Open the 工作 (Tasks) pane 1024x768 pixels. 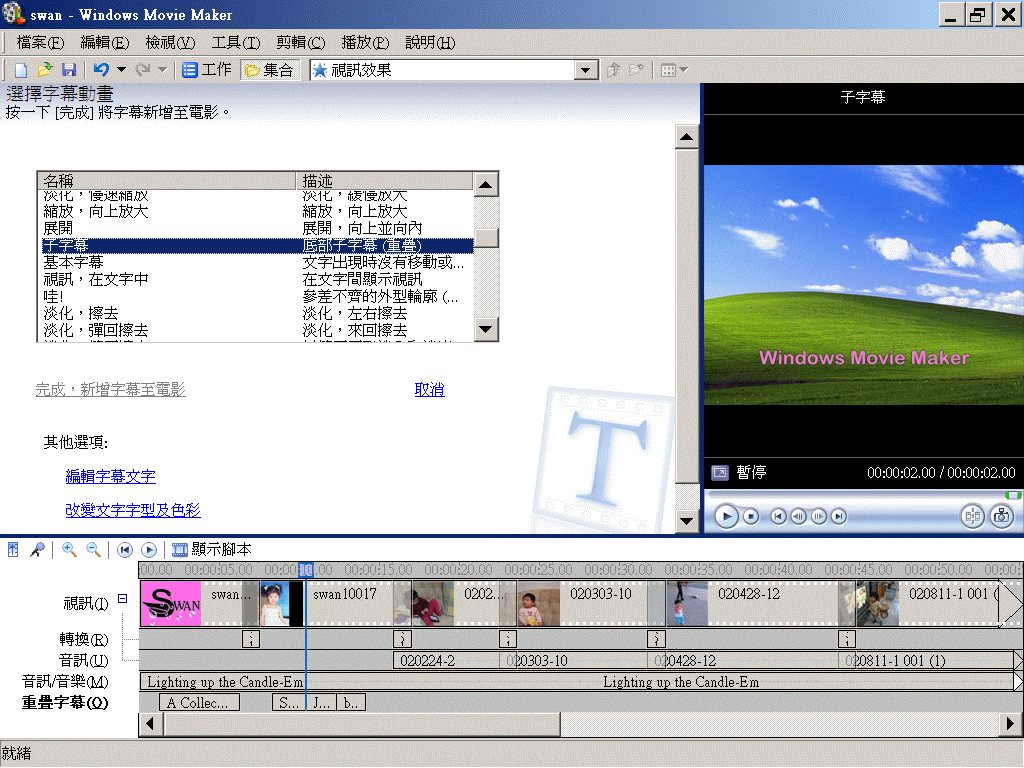[x=206, y=69]
